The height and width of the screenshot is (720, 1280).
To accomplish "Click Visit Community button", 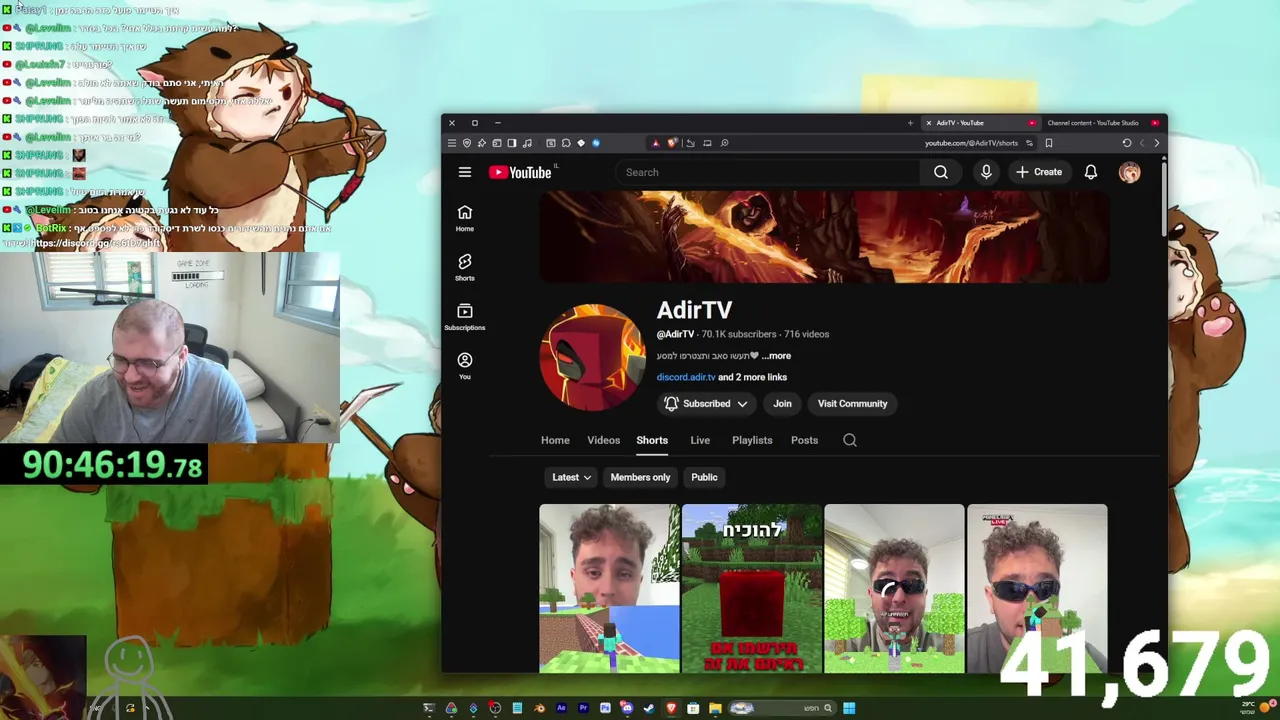I will tap(852, 404).
